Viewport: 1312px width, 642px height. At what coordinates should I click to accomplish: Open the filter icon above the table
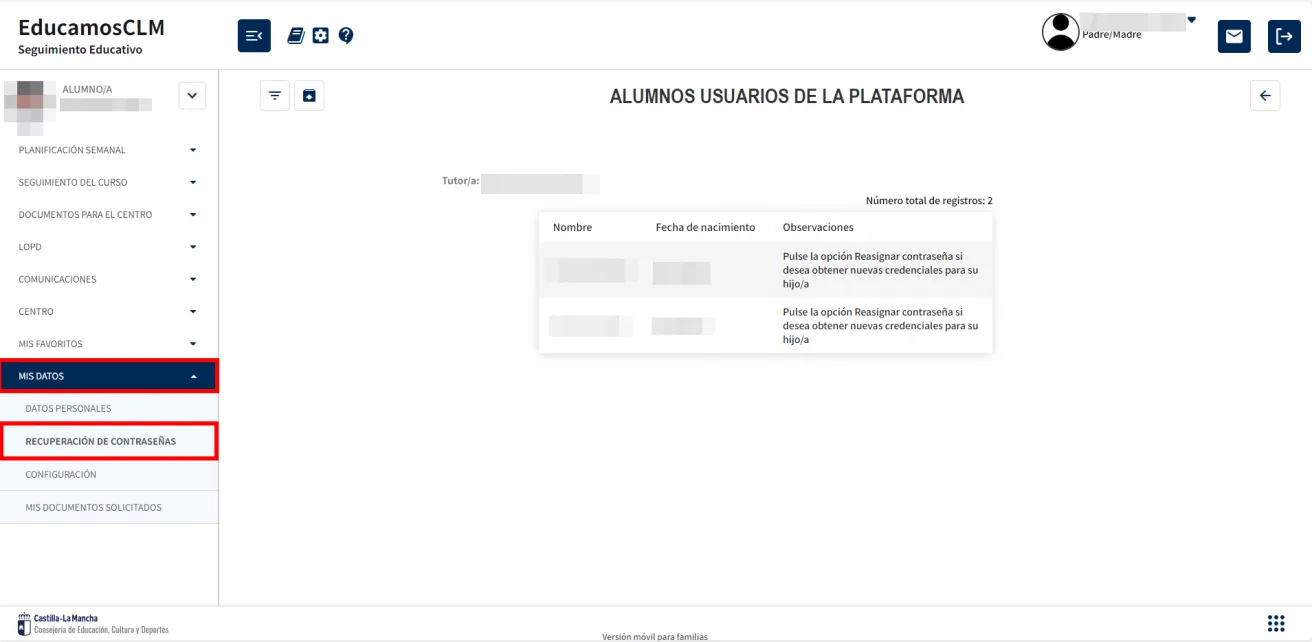274,95
